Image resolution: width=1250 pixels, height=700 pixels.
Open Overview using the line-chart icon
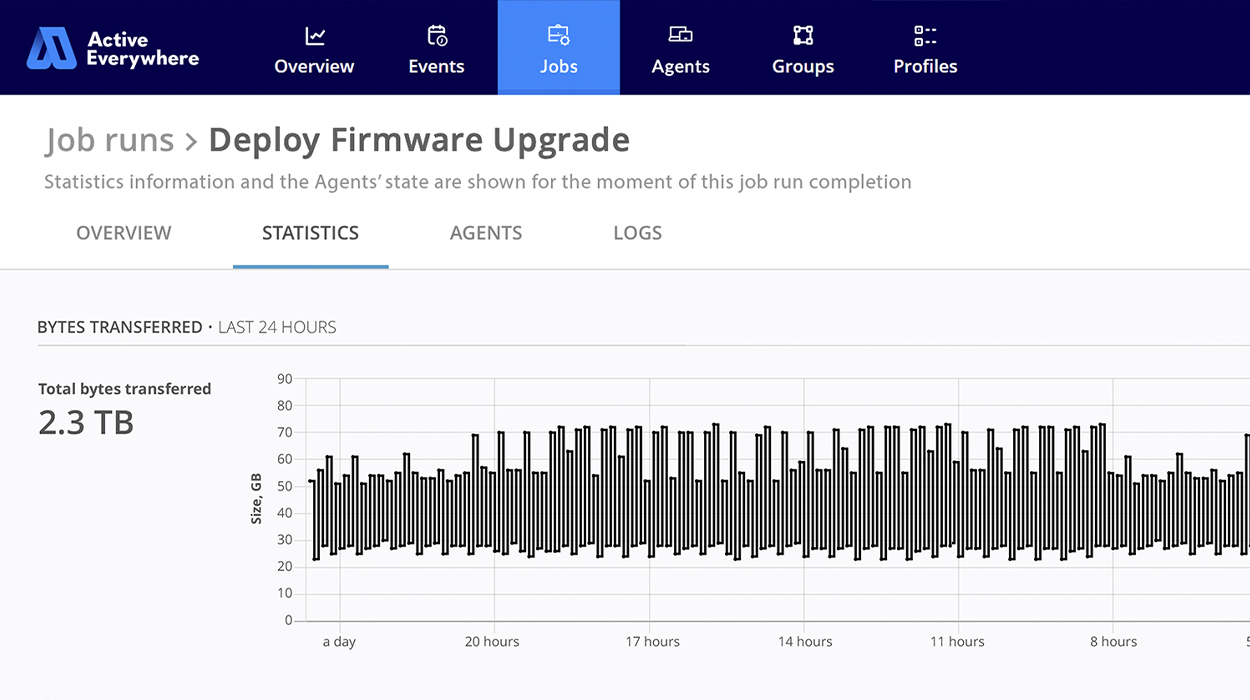(x=313, y=34)
